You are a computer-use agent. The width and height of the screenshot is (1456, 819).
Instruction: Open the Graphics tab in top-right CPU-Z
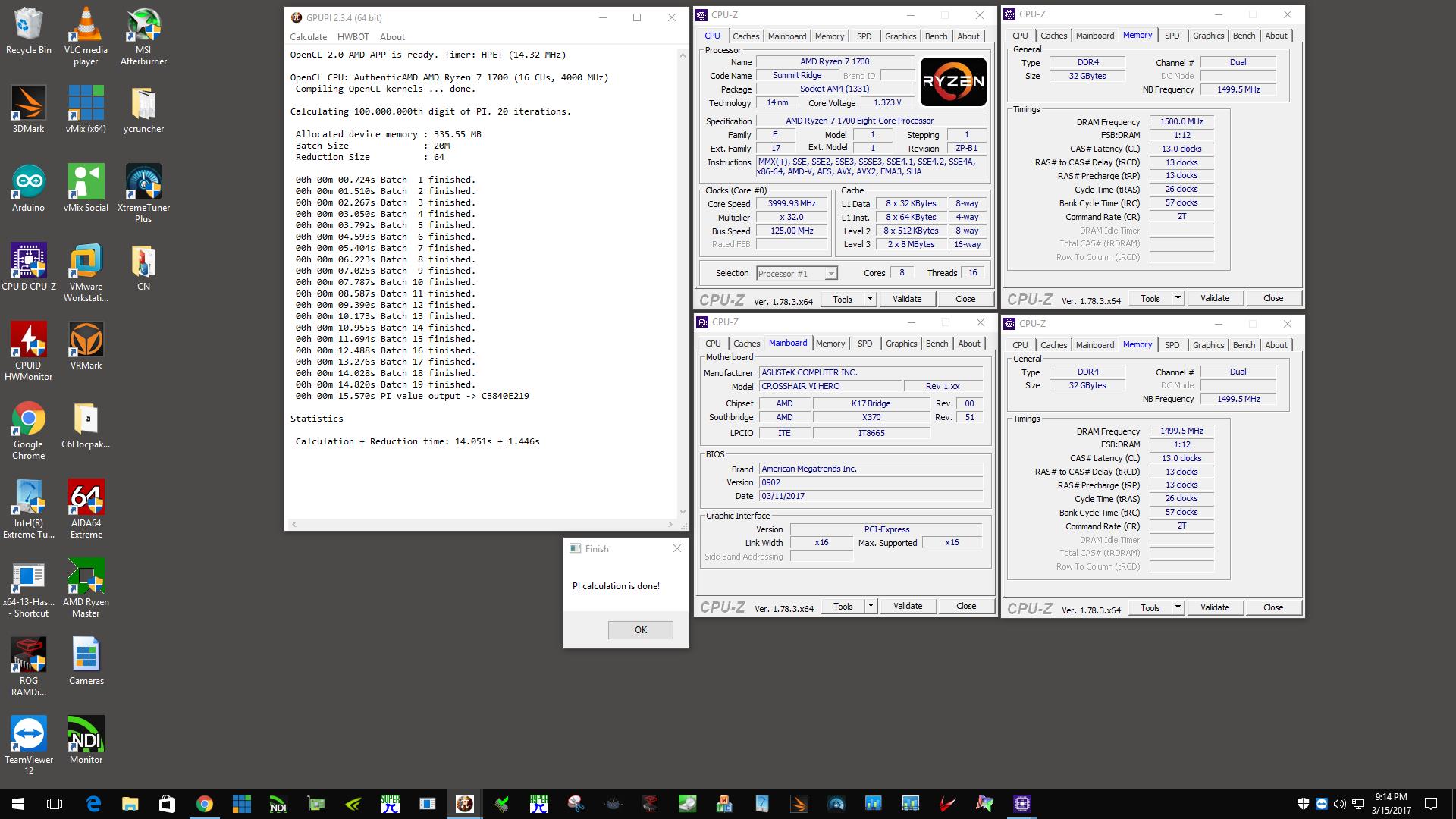[x=1208, y=36]
